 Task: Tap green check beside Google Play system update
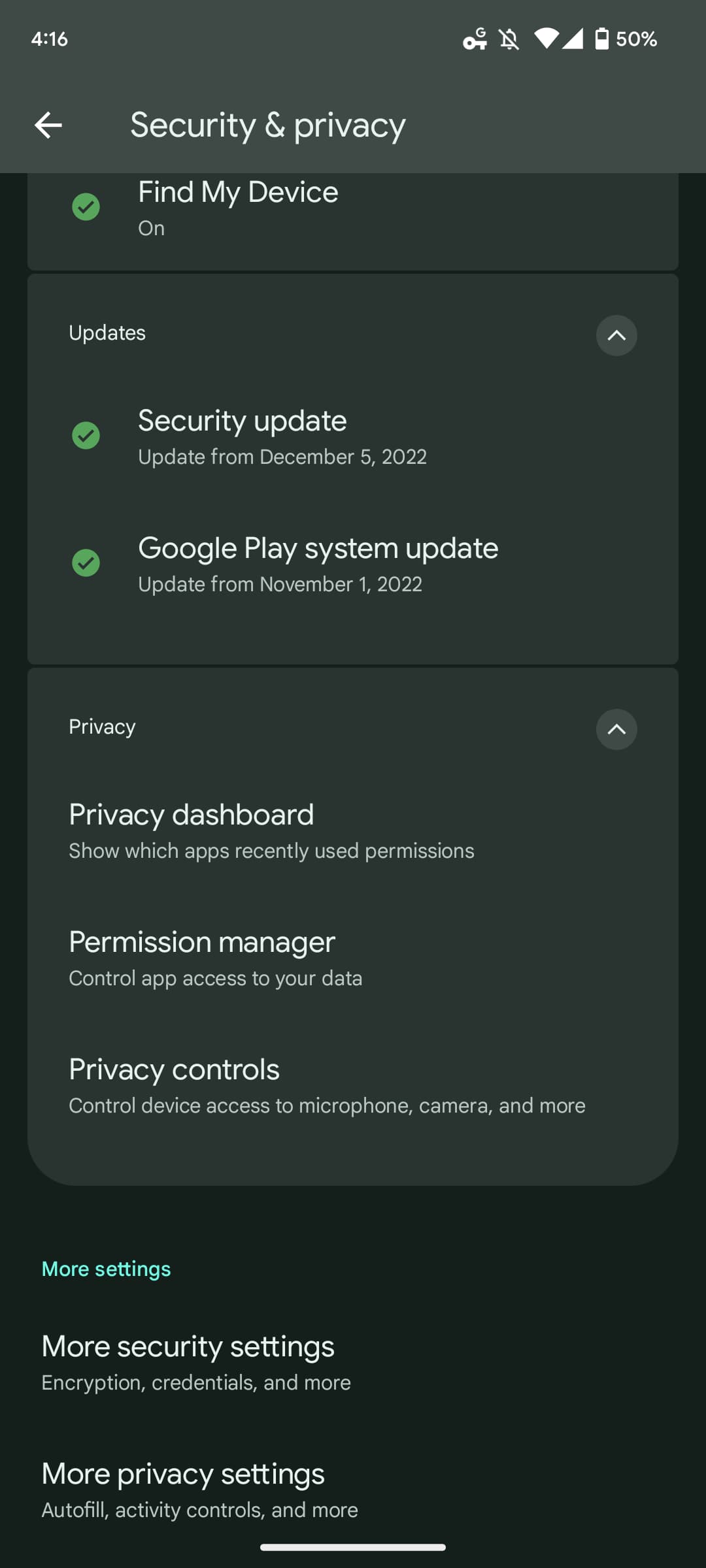pyautogui.click(x=86, y=563)
